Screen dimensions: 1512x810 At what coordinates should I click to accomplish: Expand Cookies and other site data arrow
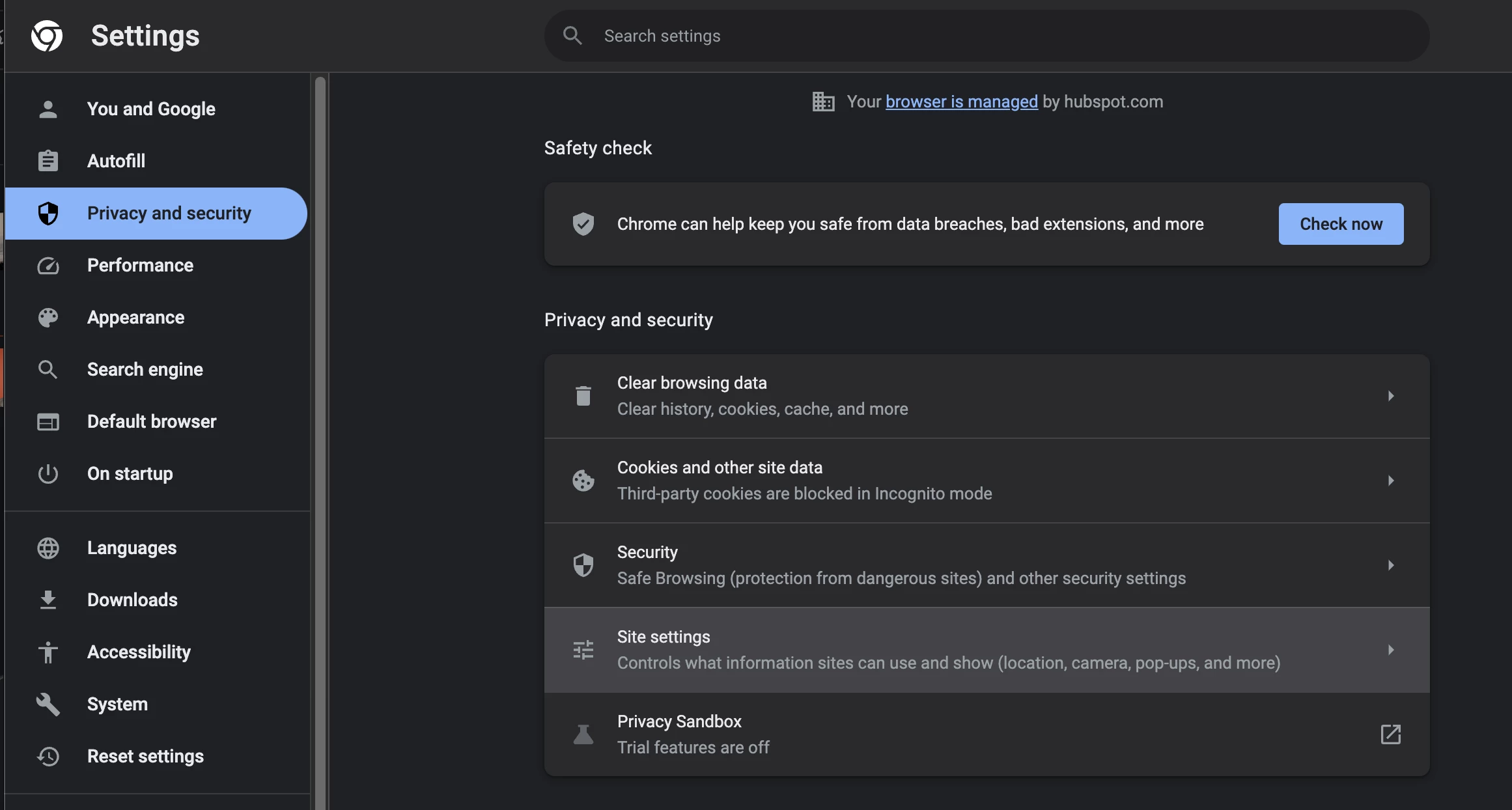[x=1390, y=481]
